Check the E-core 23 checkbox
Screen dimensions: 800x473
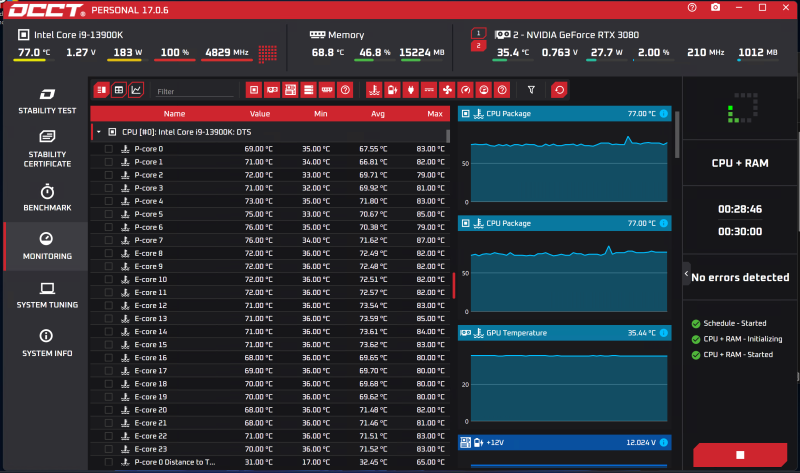pyautogui.click(x=109, y=449)
